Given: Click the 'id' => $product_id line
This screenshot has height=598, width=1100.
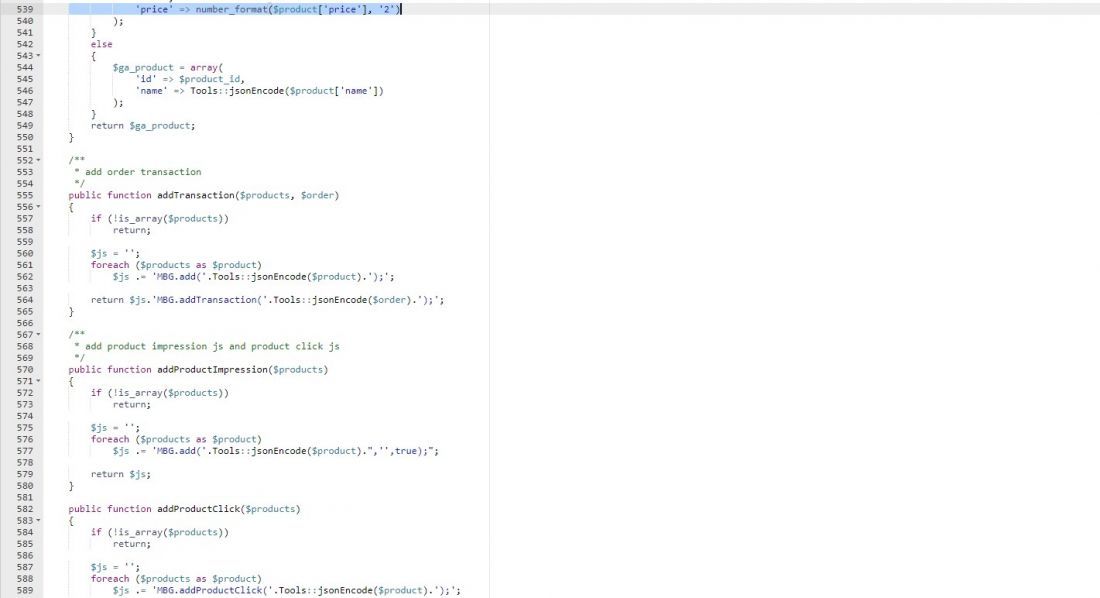Looking at the screenshot, I should pos(189,79).
